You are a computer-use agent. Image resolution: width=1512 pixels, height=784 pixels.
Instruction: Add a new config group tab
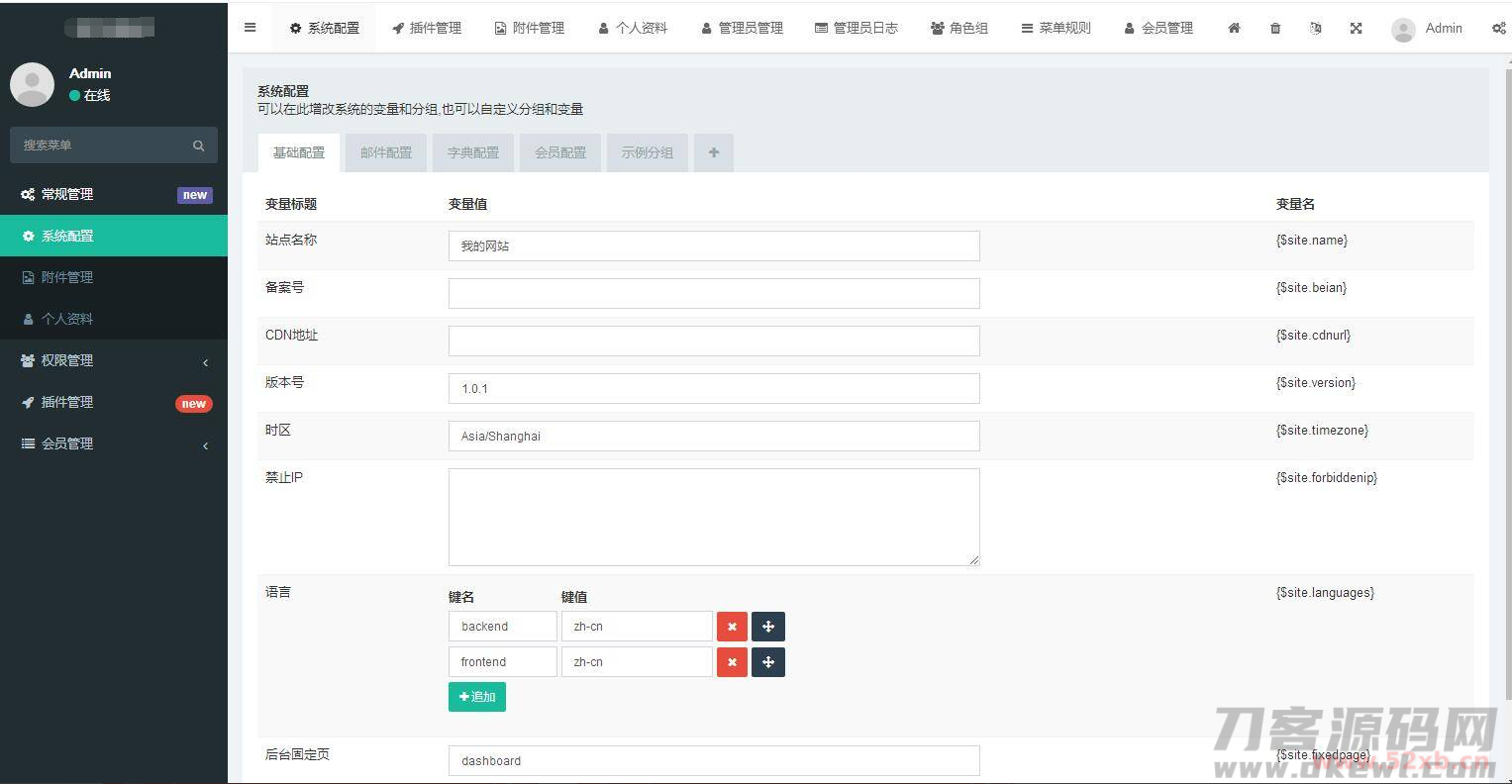click(x=714, y=153)
